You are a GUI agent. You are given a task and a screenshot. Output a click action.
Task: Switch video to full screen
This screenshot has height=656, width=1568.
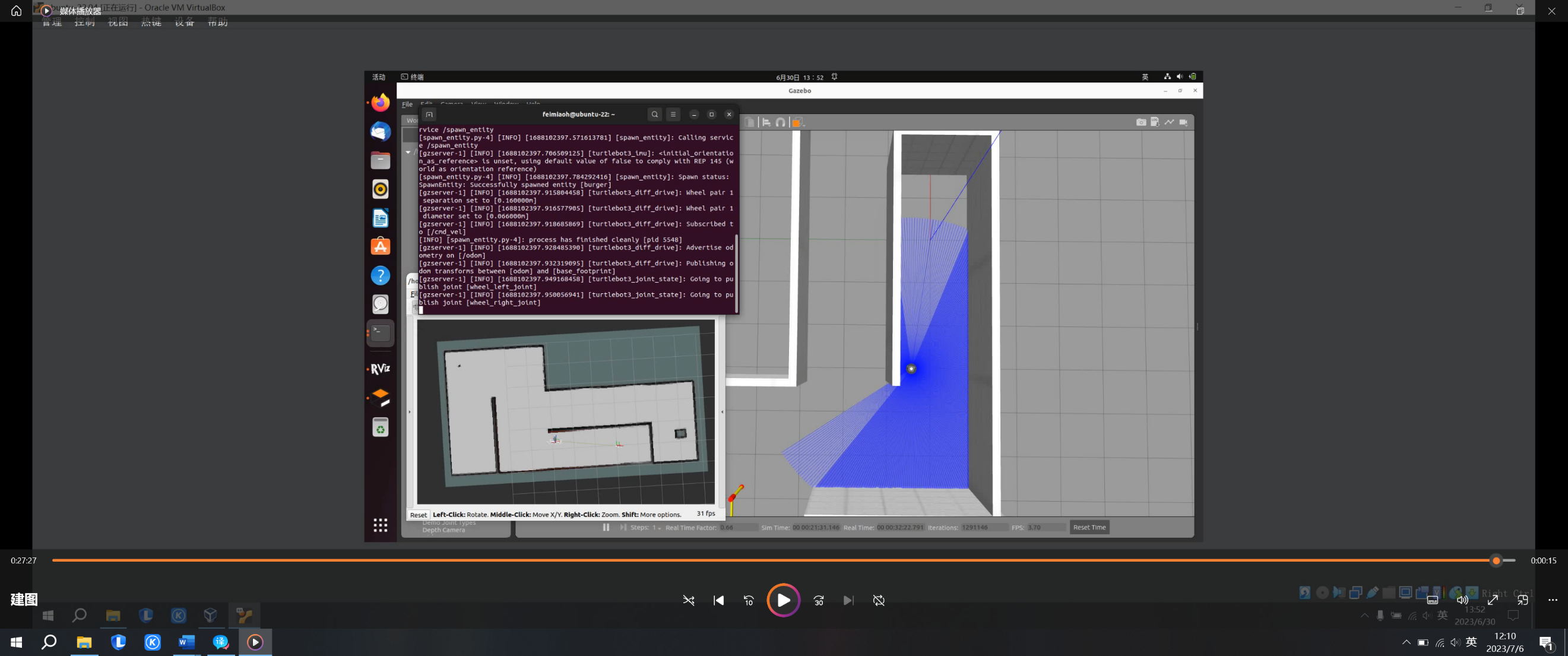point(1493,600)
